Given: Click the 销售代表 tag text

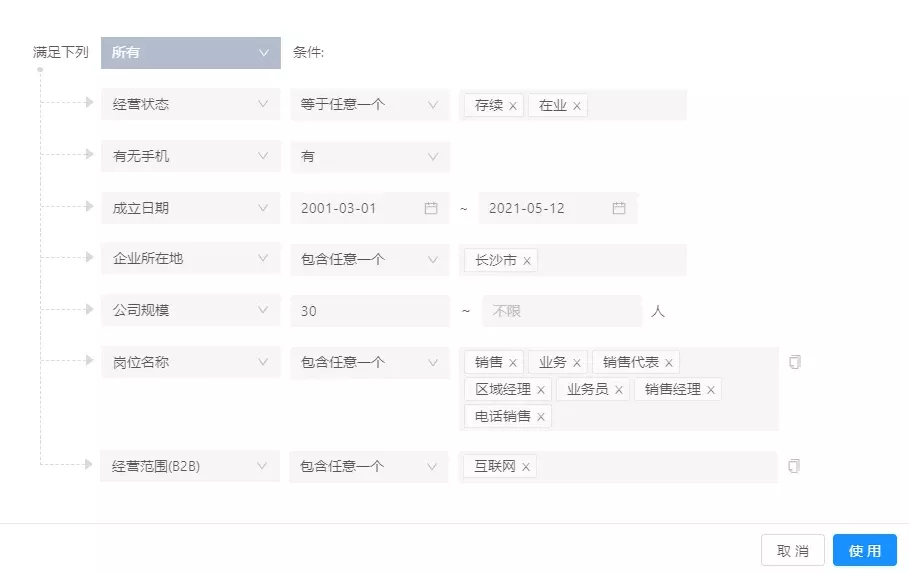Looking at the screenshot, I should click(630, 362).
